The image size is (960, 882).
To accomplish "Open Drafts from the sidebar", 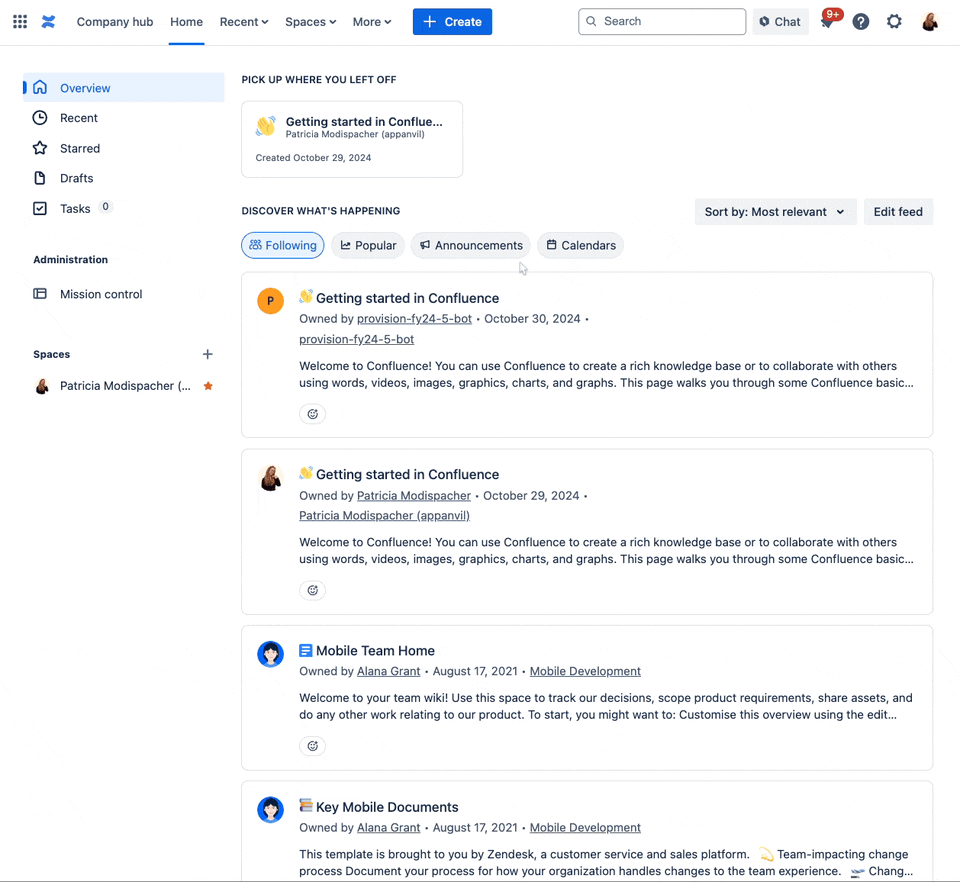I will pyautogui.click(x=76, y=178).
